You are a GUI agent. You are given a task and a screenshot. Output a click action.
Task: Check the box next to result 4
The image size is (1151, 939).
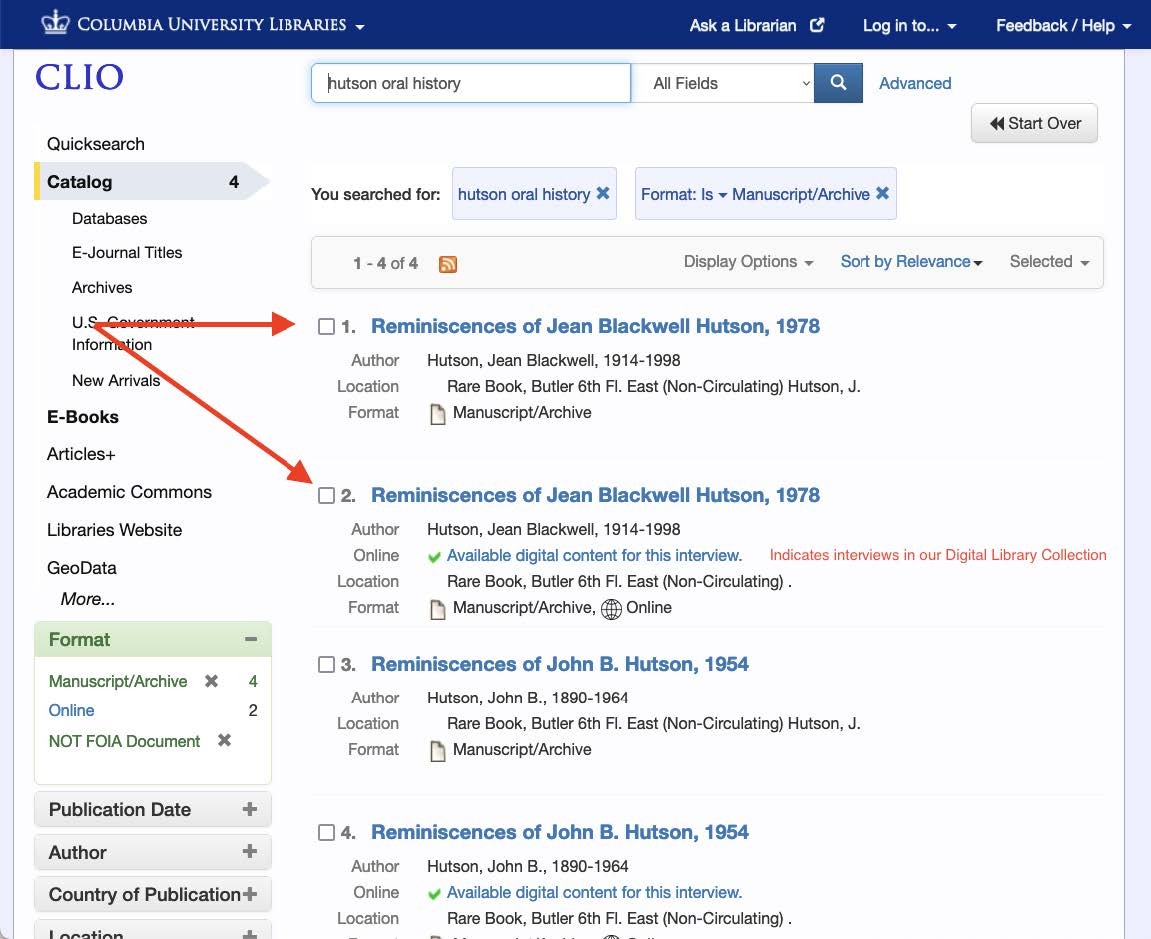326,832
